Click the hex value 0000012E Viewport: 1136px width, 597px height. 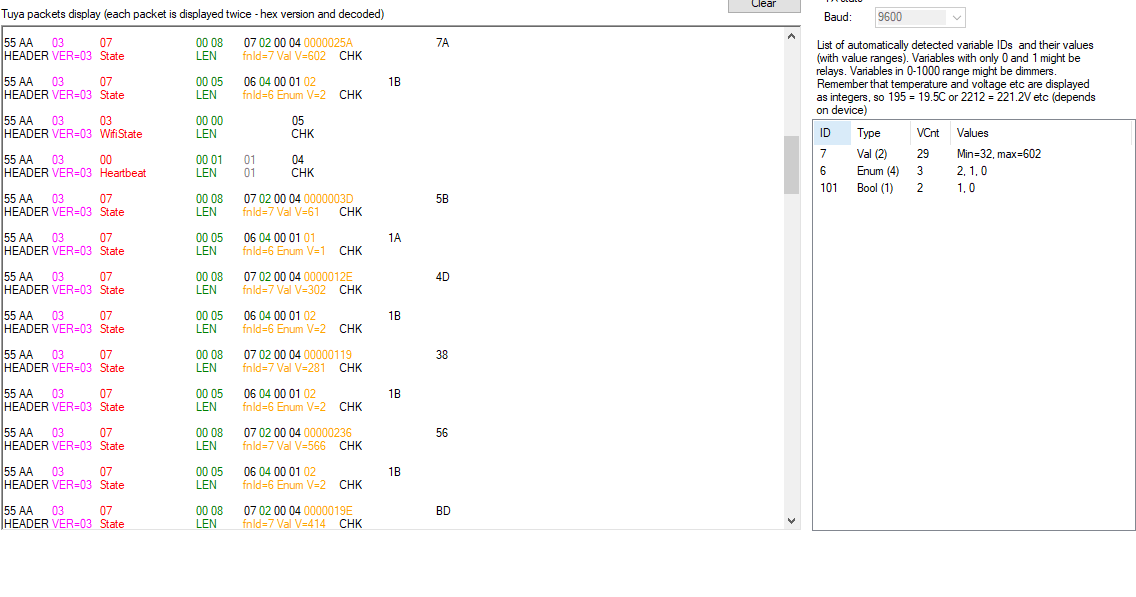click(328, 277)
